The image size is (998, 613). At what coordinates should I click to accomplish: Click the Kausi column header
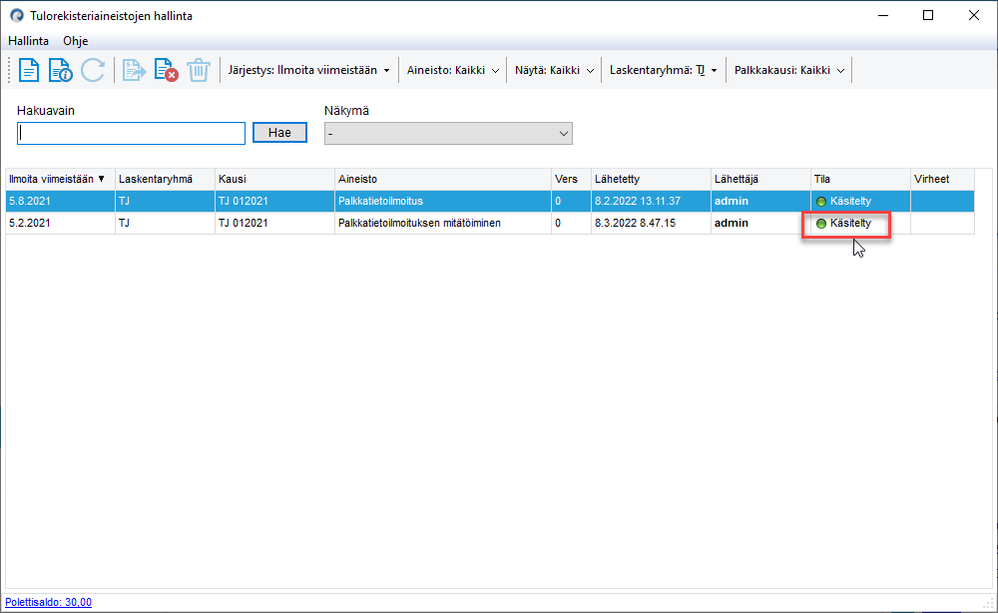pyautogui.click(x=275, y=180)
